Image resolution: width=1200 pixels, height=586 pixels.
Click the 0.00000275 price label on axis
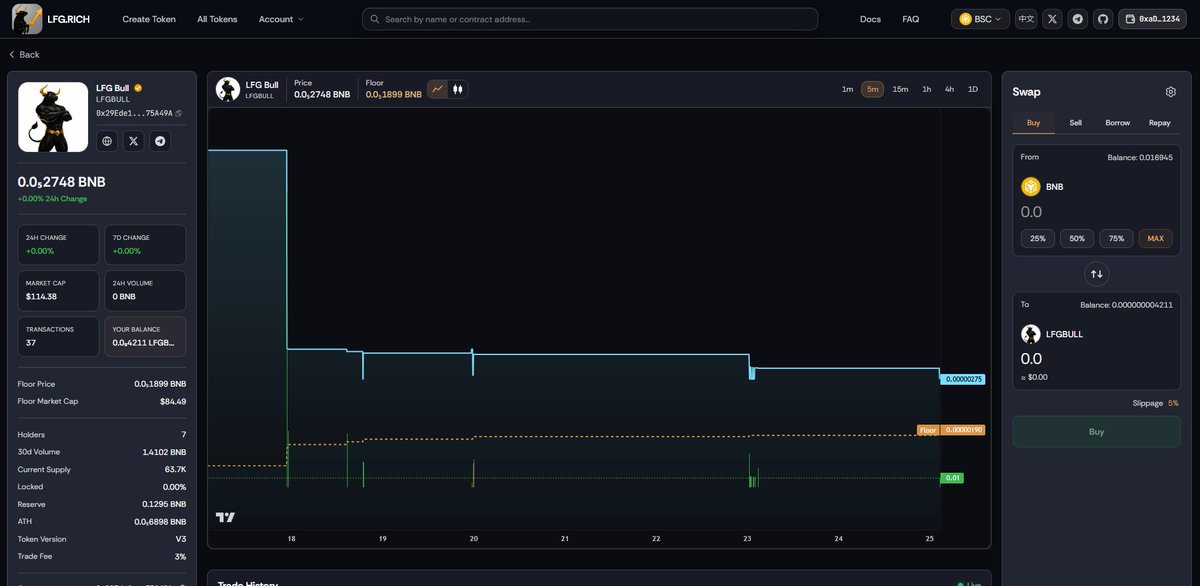click(x=963, y=379)
